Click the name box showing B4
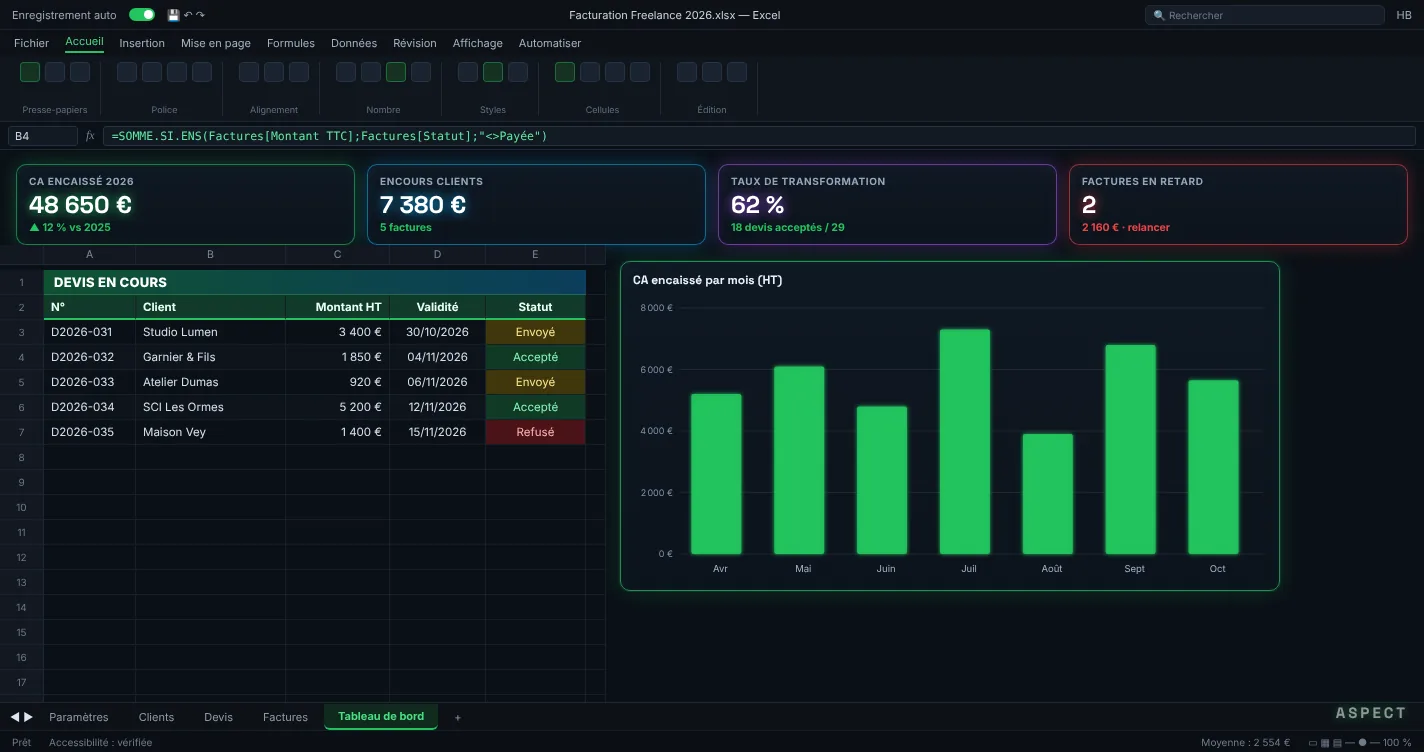 pyautogui.click(x=42, y=136)
